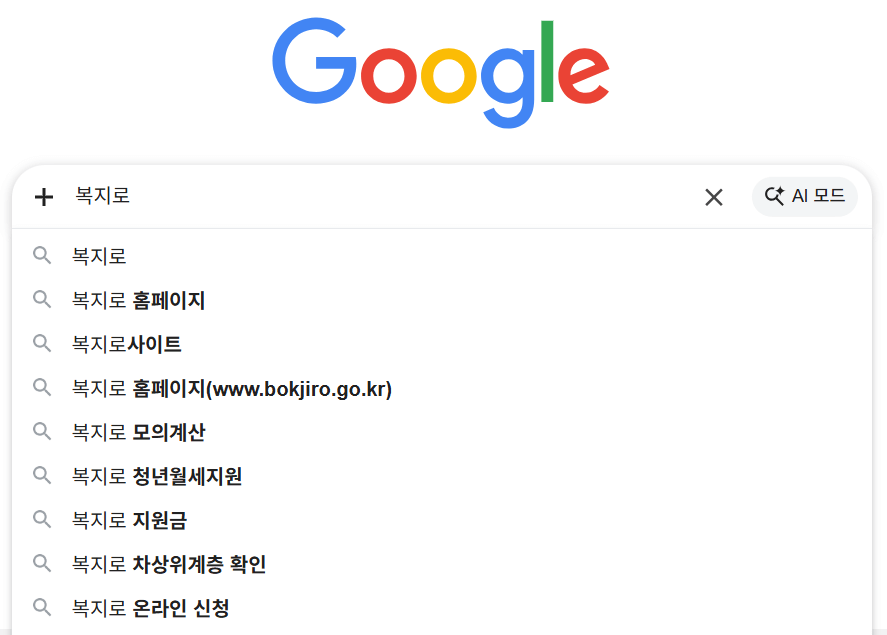Click the magnifier icon next to 복지로 온라인 신청
This screenshot has height=635, width=887.
[42, 607]
